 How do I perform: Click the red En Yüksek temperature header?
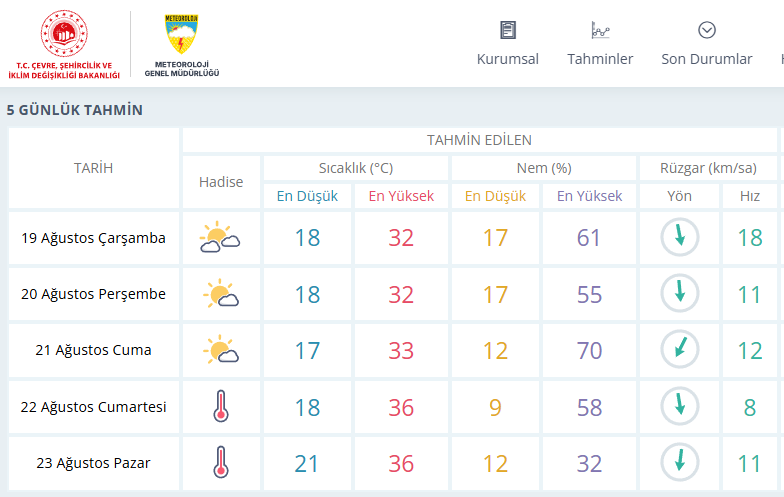pyautogui.click(x=401, y=196)
